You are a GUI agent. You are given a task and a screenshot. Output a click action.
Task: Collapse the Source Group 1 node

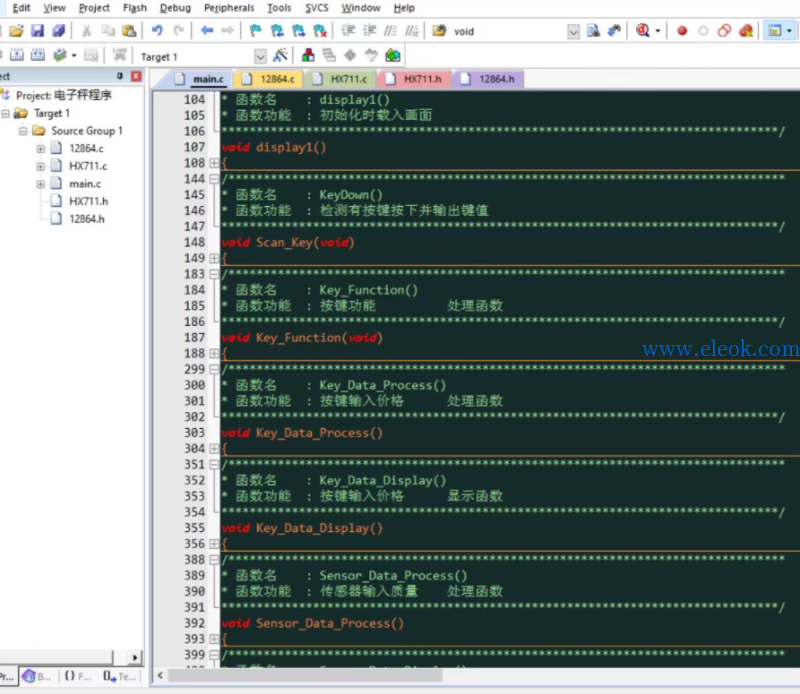pyautogui.click(x=23, y=131)
